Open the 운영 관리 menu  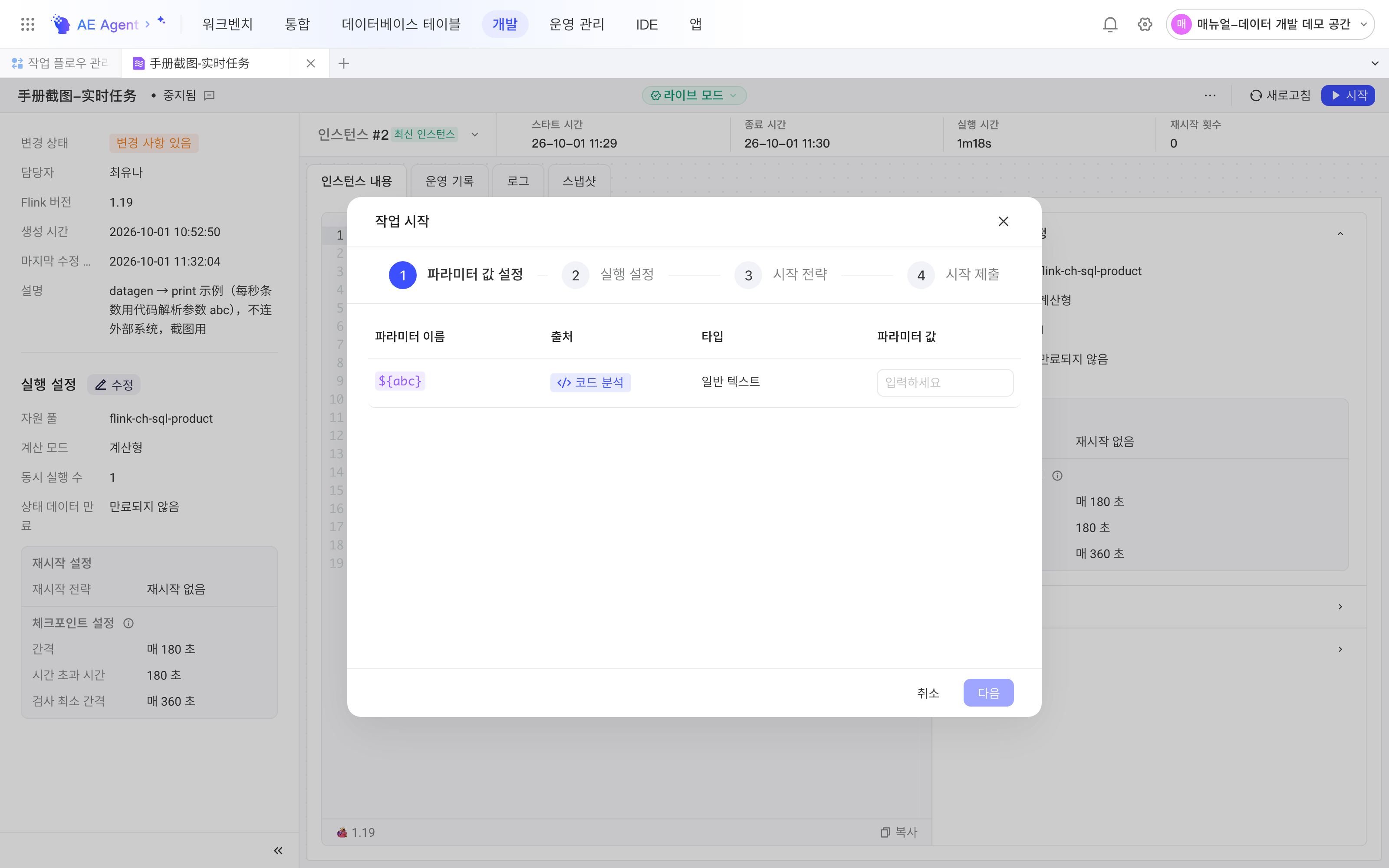point(576,24)
